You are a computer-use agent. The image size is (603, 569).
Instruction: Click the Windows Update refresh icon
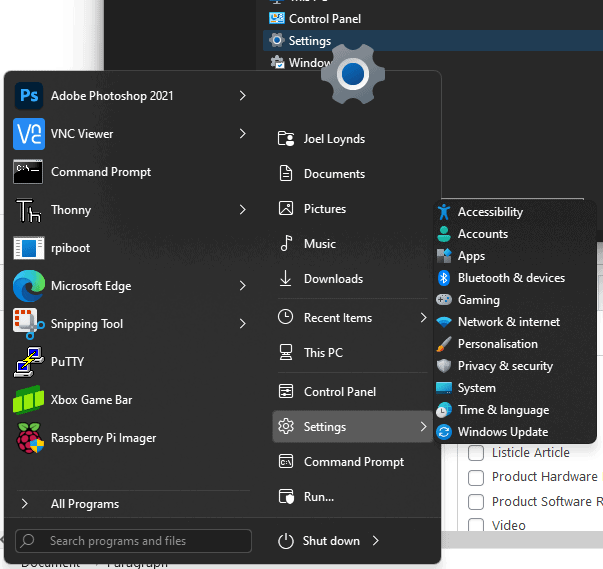tap(444, 432)
